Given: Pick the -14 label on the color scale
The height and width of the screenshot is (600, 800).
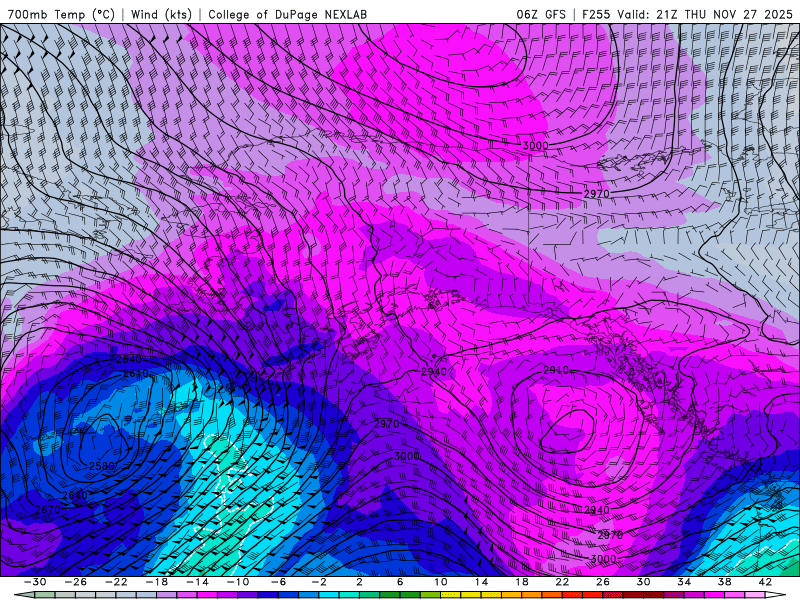Looking at the screenshot, I should tap(197, 582).
